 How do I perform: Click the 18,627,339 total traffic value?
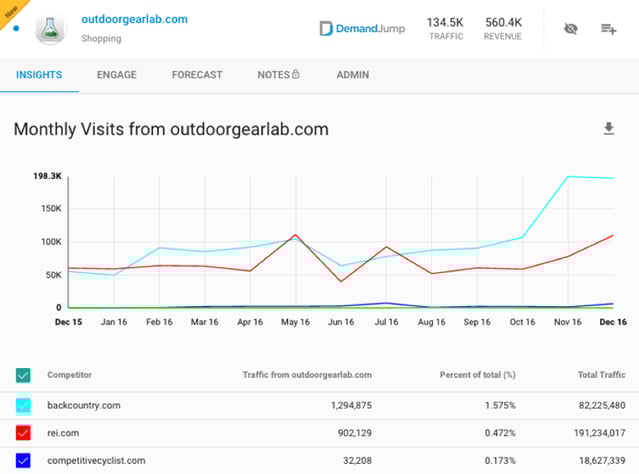point(602,461)
